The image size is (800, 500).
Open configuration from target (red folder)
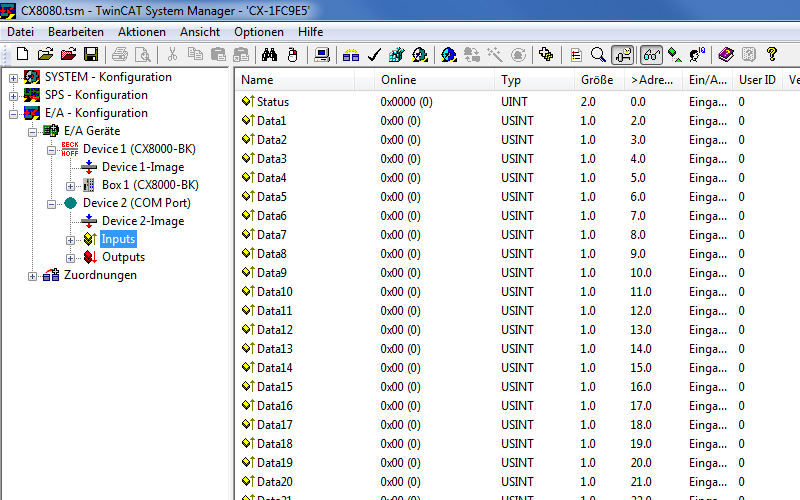[68, 54]
